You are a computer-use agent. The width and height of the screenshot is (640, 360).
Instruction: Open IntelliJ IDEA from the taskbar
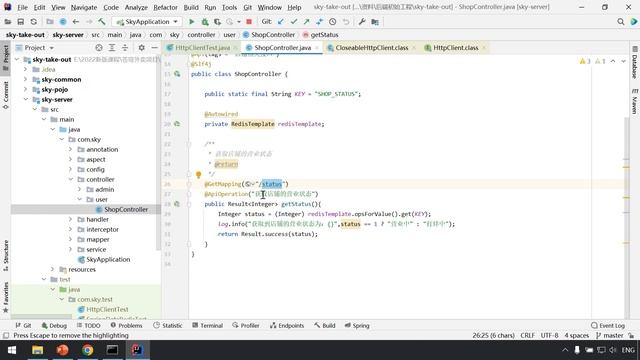pos(137,350)
